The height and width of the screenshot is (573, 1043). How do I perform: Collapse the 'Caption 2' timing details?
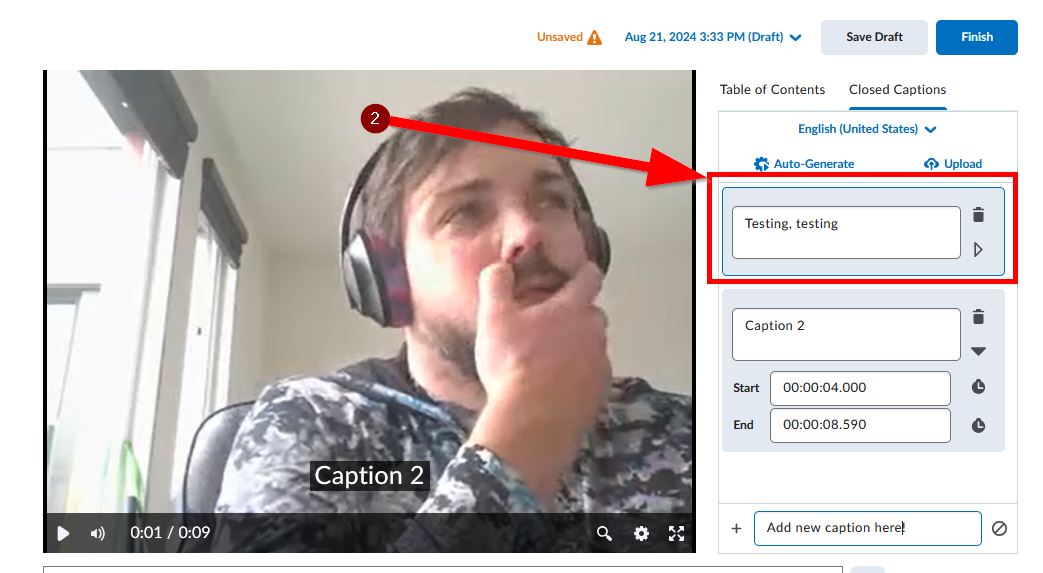[978, 351]
